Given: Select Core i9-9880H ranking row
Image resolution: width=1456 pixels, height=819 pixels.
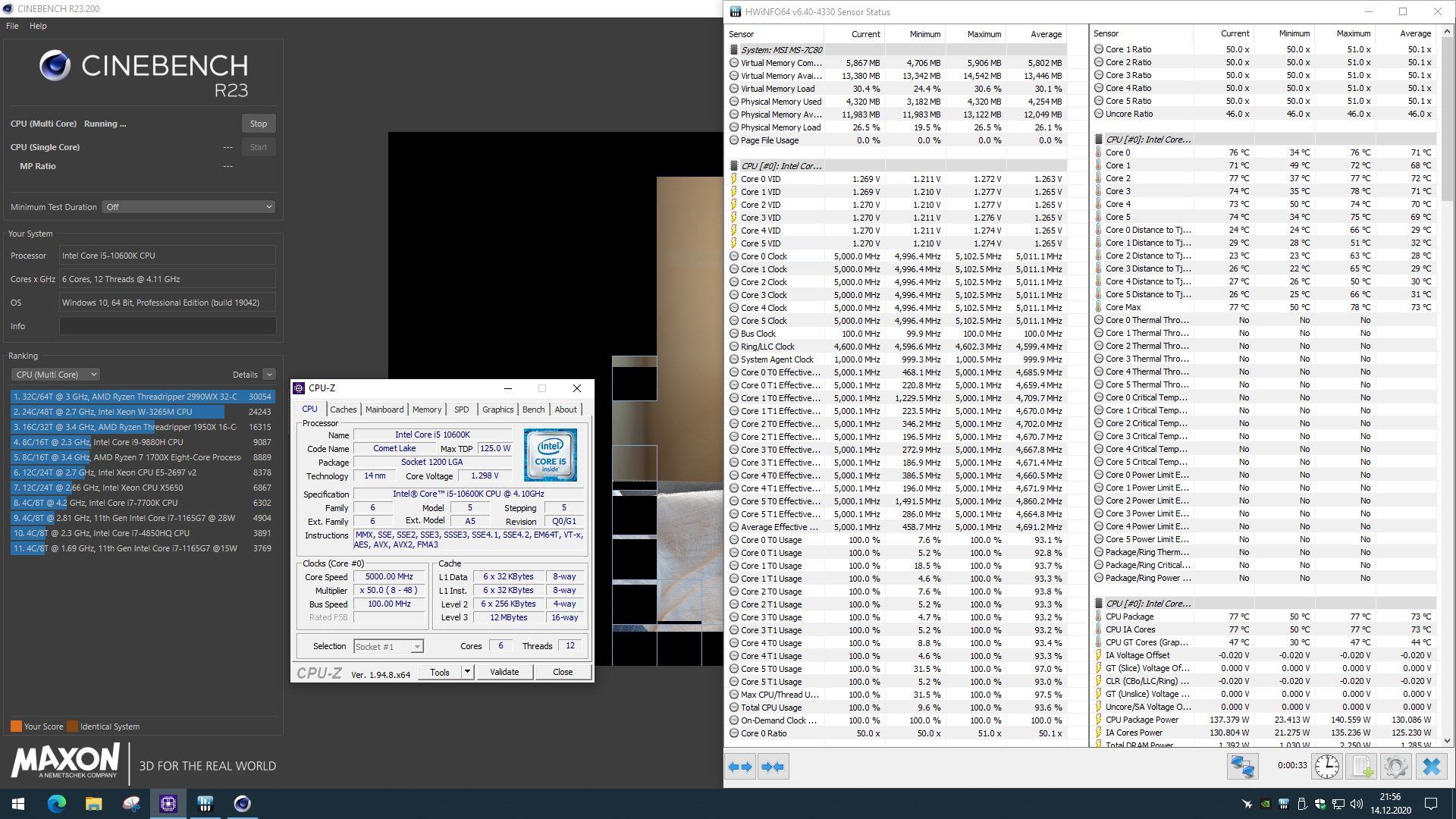Looking at the screenshot, I should (x=142, y=442).
